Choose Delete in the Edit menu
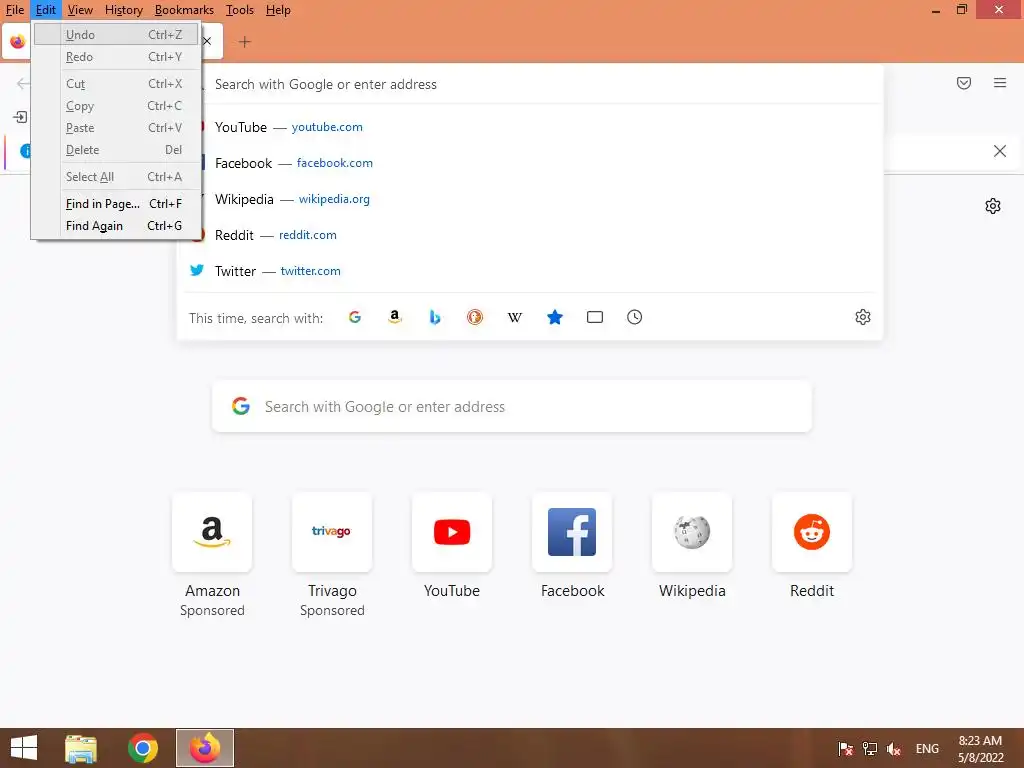Image resolution: width=1024 pixels, height=768 pixels. 116,150
